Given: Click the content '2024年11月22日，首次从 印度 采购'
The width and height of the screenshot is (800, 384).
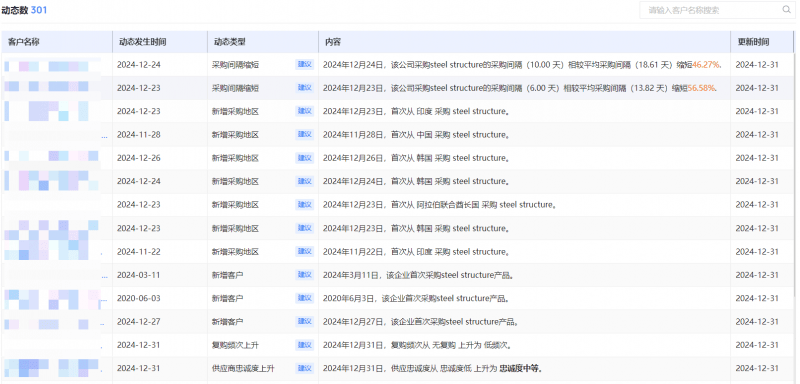Looking at the screenshot, I should (x=387, y=251).
